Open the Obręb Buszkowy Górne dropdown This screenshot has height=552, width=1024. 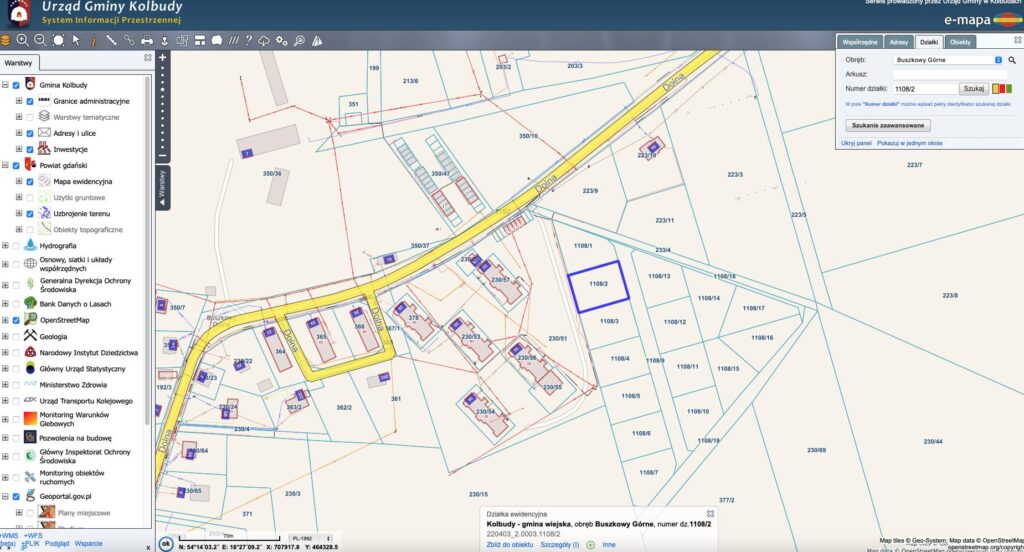[x=948, y=60]
